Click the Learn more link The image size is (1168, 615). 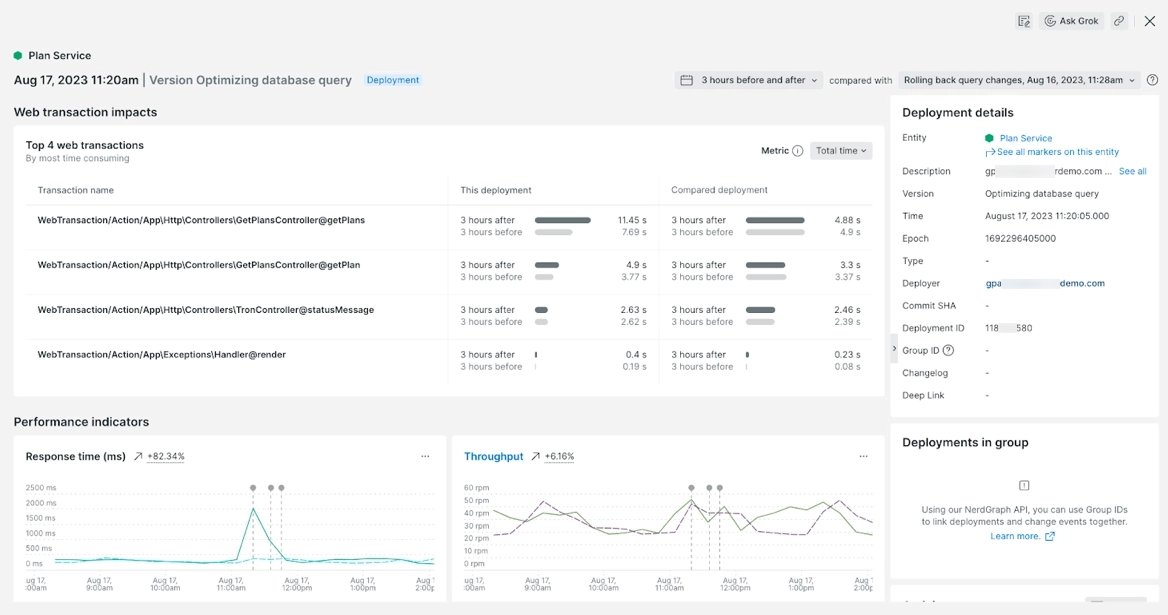click(1015, 536)
